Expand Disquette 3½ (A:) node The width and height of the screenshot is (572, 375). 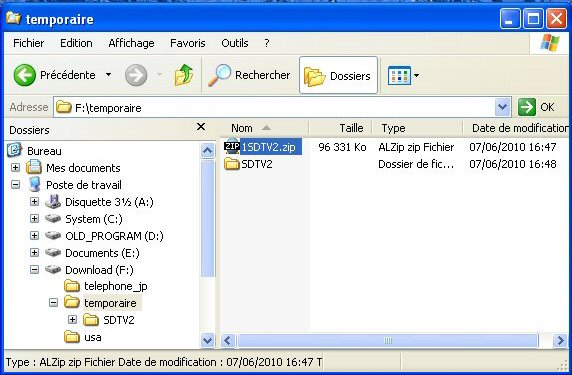point(34,201)
